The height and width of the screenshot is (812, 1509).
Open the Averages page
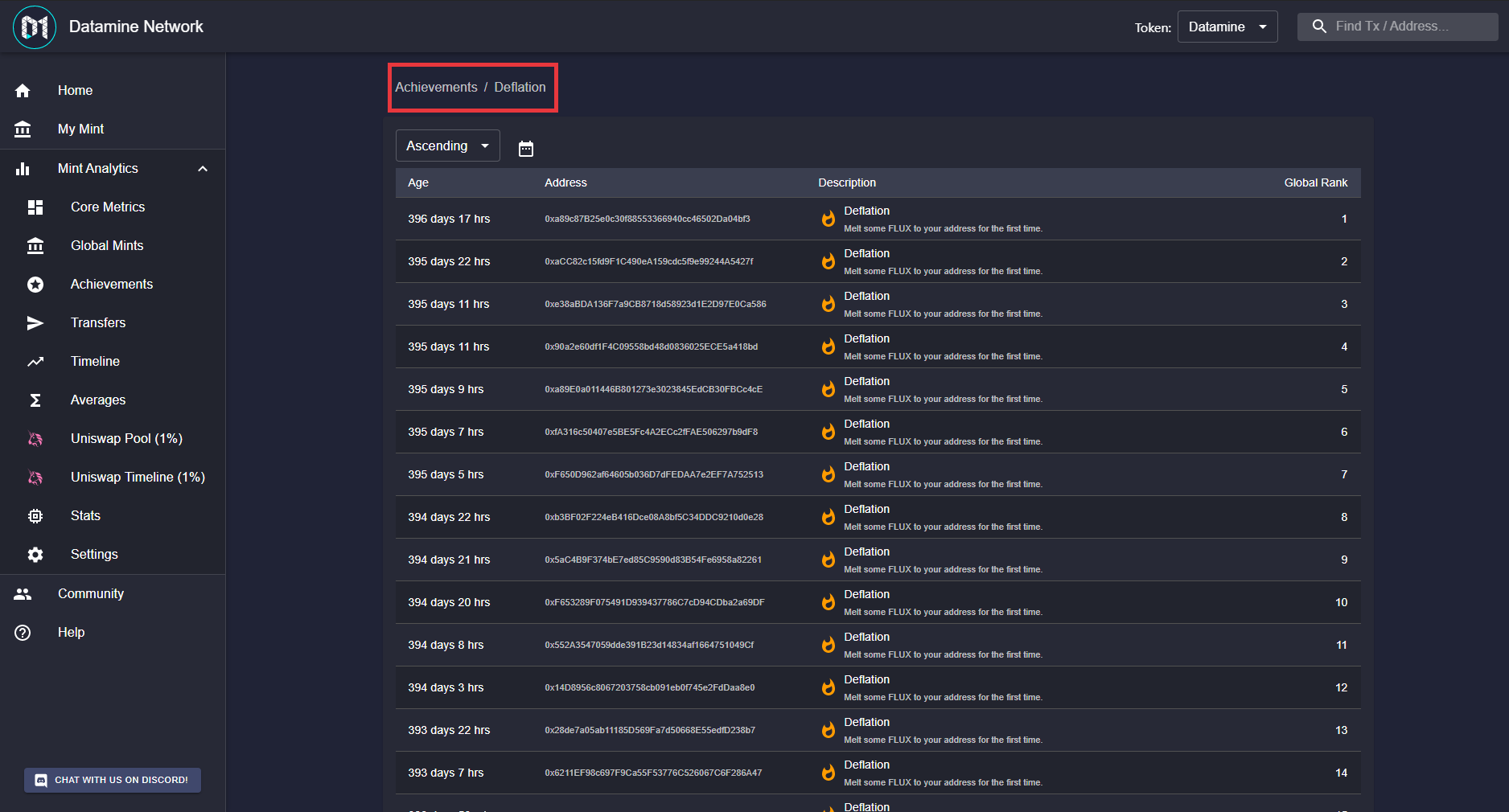(113, 400)
